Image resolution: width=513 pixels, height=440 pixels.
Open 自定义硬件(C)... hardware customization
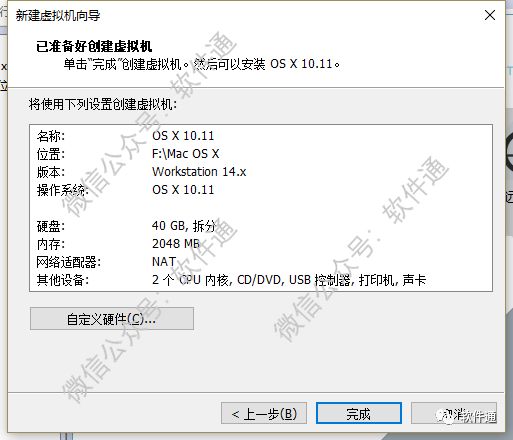click(112, 319)
